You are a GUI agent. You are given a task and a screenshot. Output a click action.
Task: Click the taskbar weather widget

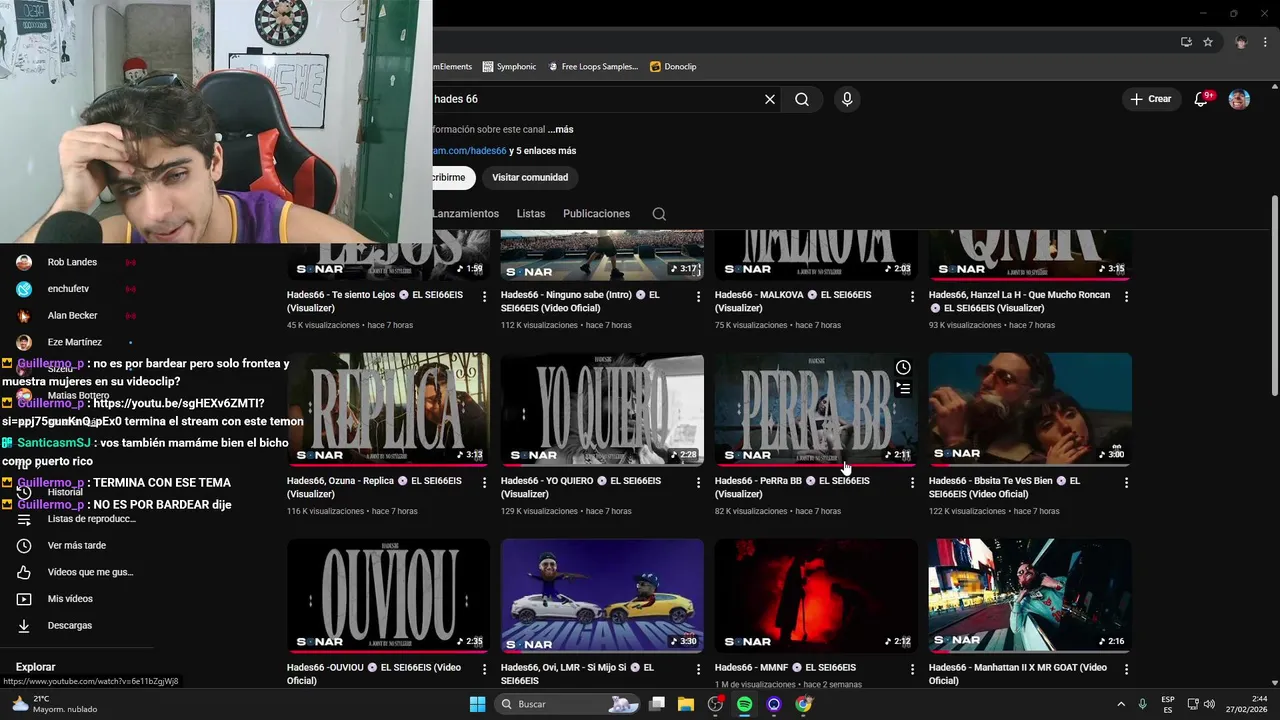pos(55,704)
